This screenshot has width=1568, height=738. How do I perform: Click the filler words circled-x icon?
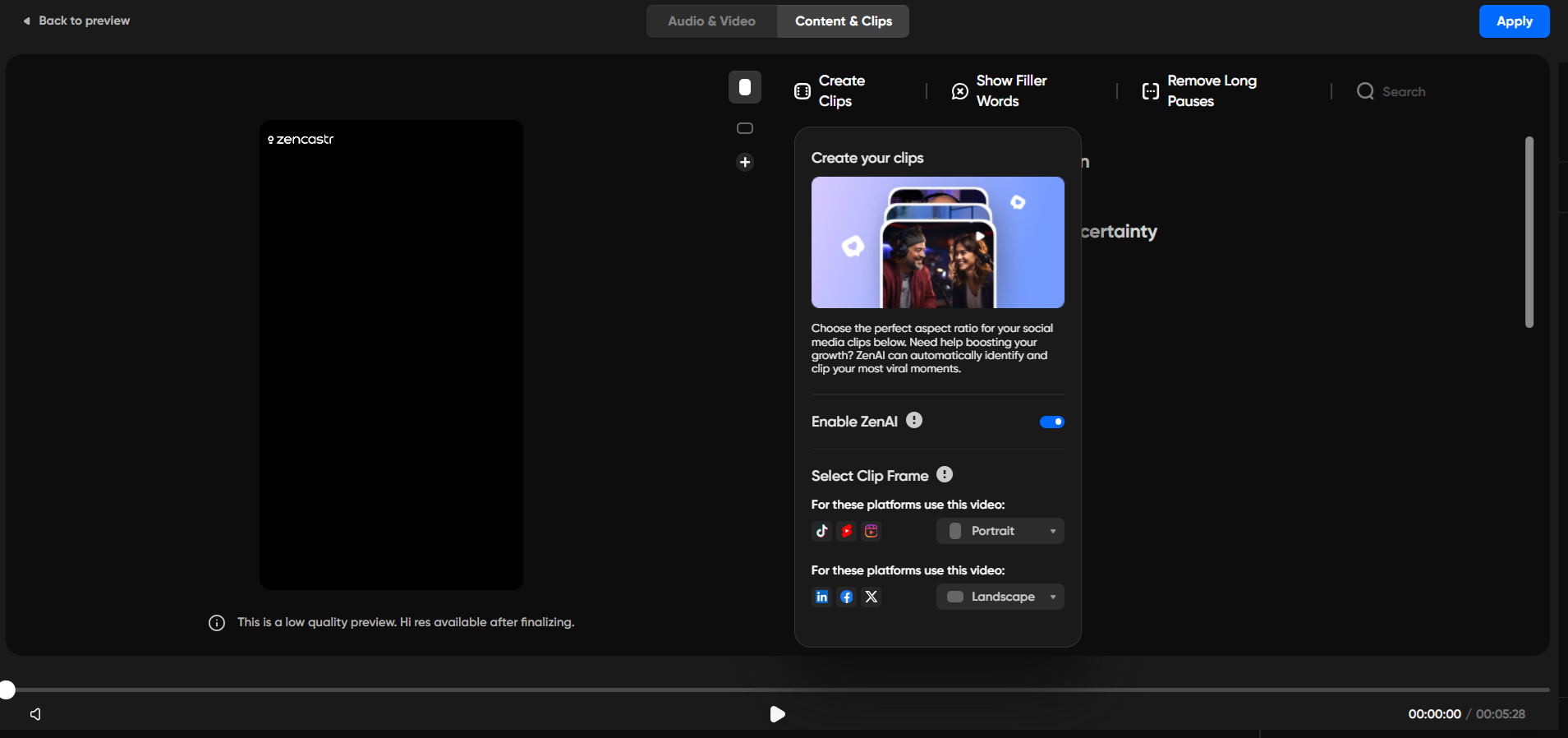(x=960, y=91)
